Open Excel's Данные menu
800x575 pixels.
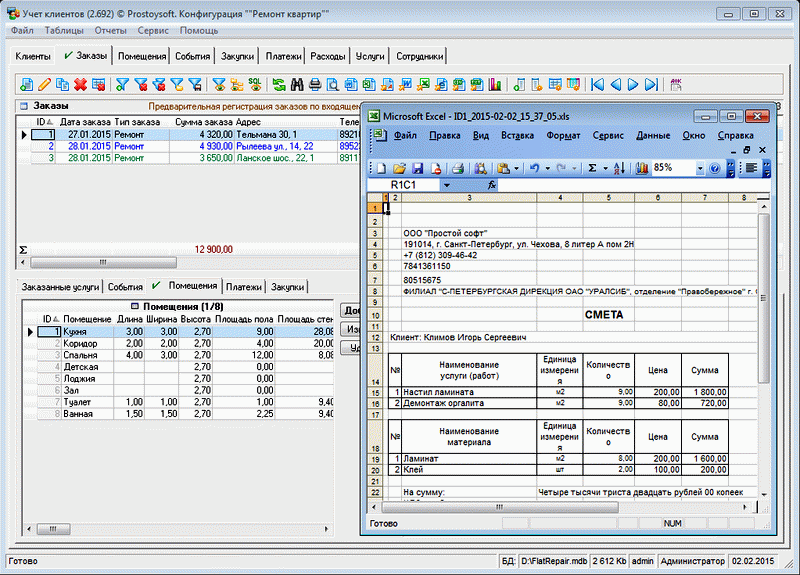[x=653, y=135]
